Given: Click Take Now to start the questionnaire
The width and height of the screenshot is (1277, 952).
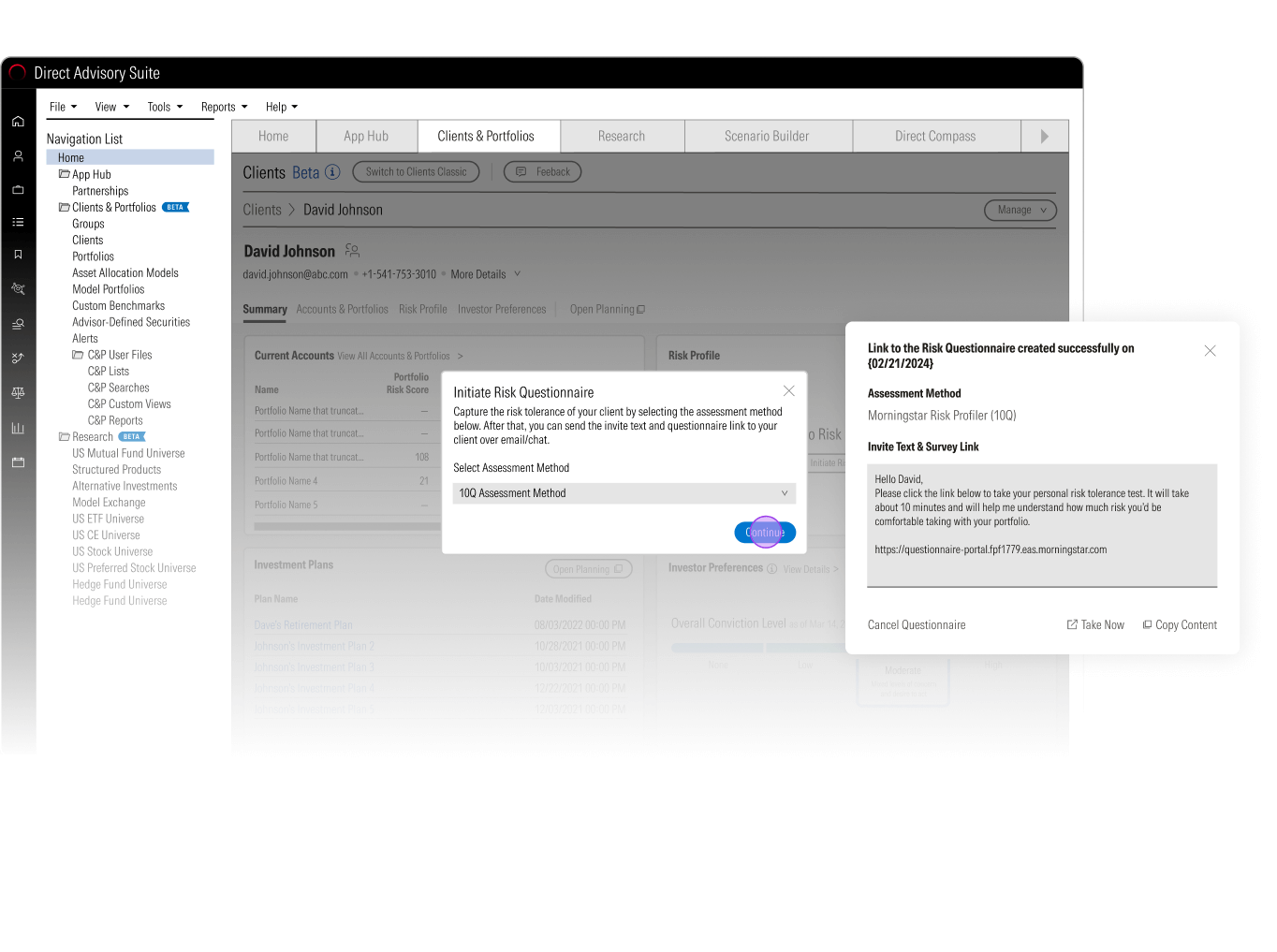Looking at the screenshot, I should coord(1095,625).
